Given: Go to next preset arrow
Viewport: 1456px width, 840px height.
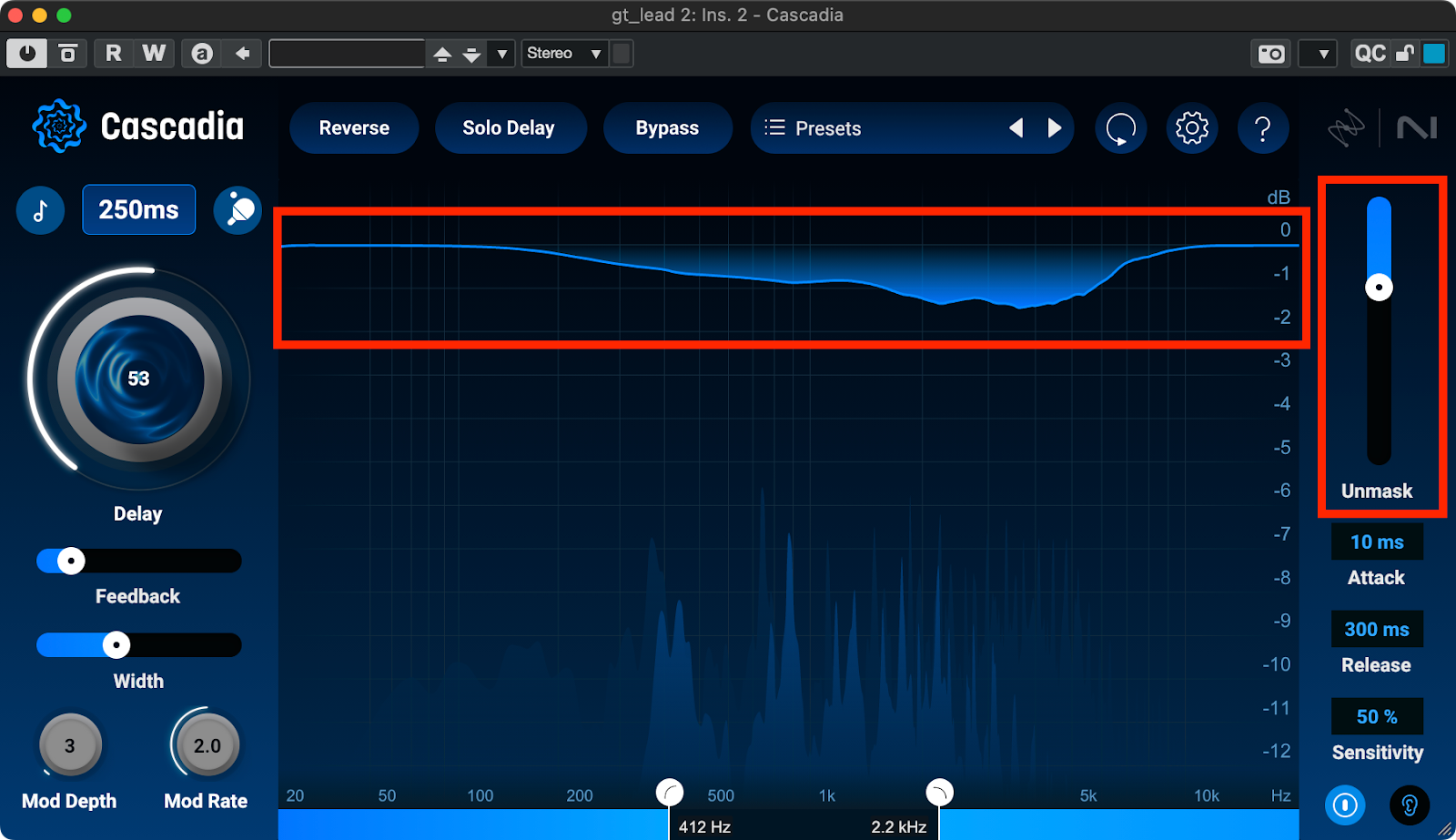Looking at the screenshot, I should point(1054,128).
